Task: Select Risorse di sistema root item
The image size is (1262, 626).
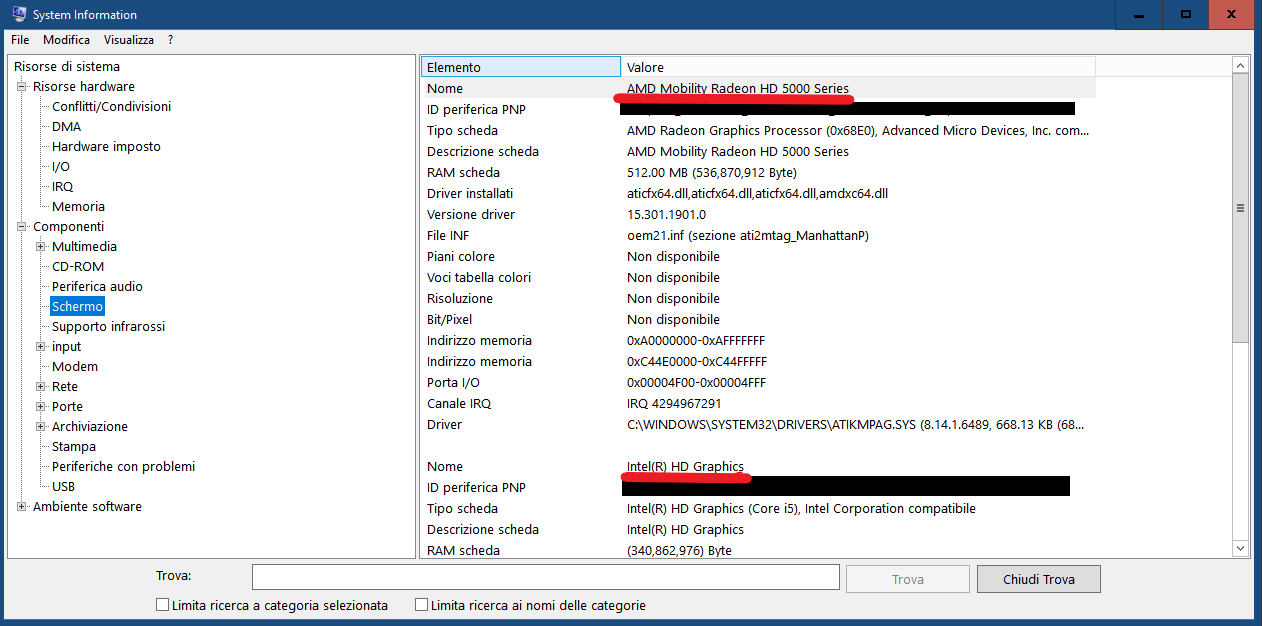Action: click(67, 67)
